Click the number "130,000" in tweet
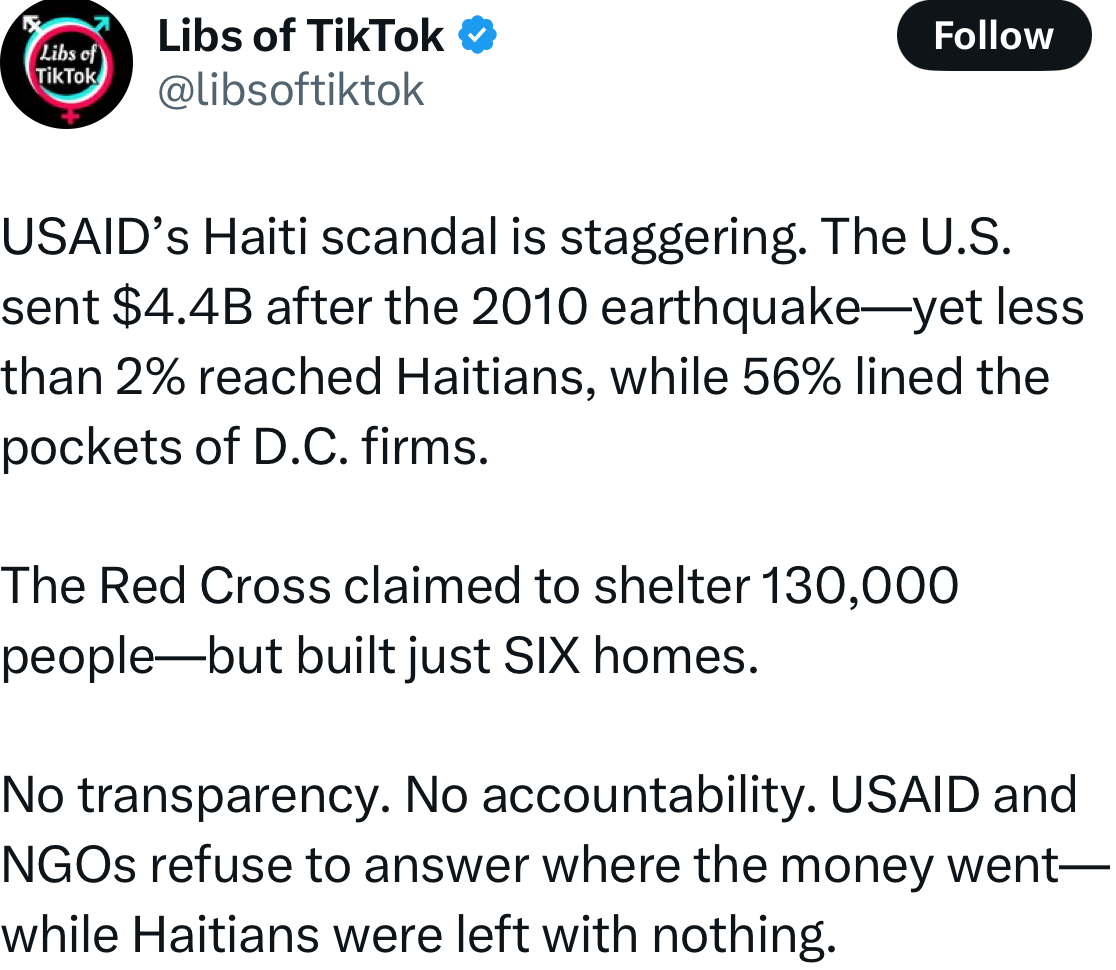The height and width of the screenshot is (970, 1116). 860,587
